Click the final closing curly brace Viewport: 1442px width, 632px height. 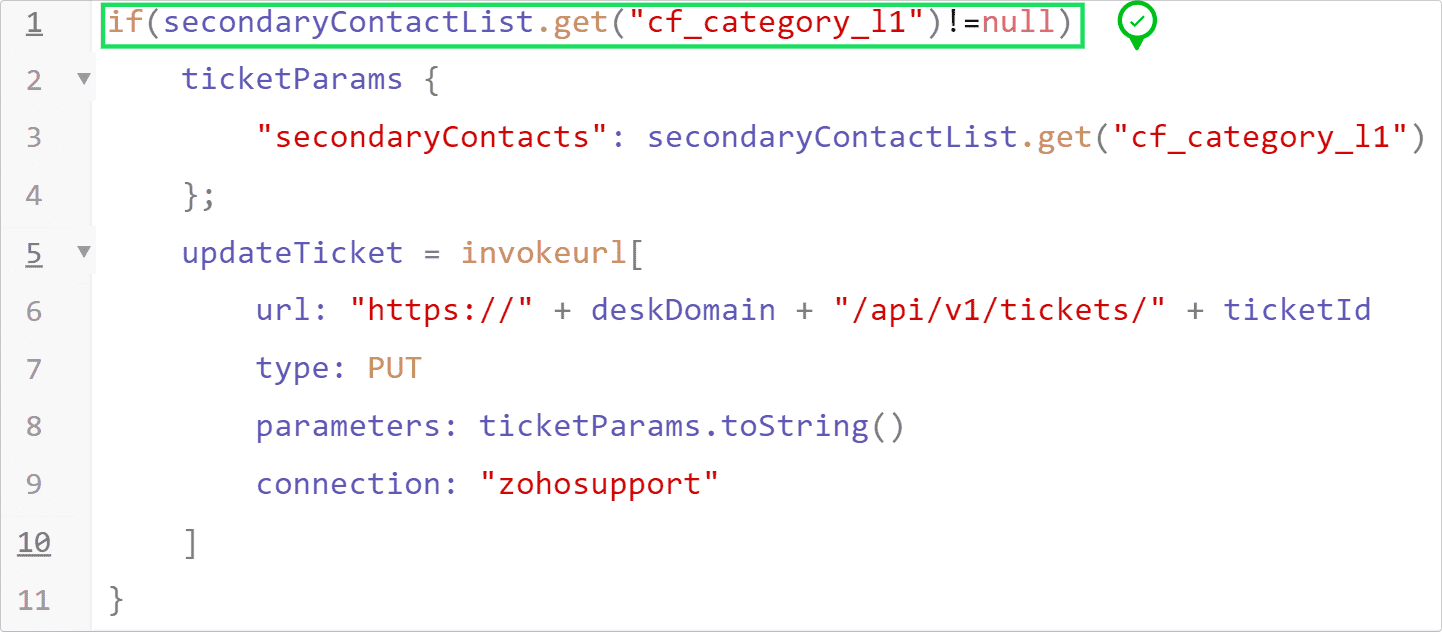click(x=117, y=600)
